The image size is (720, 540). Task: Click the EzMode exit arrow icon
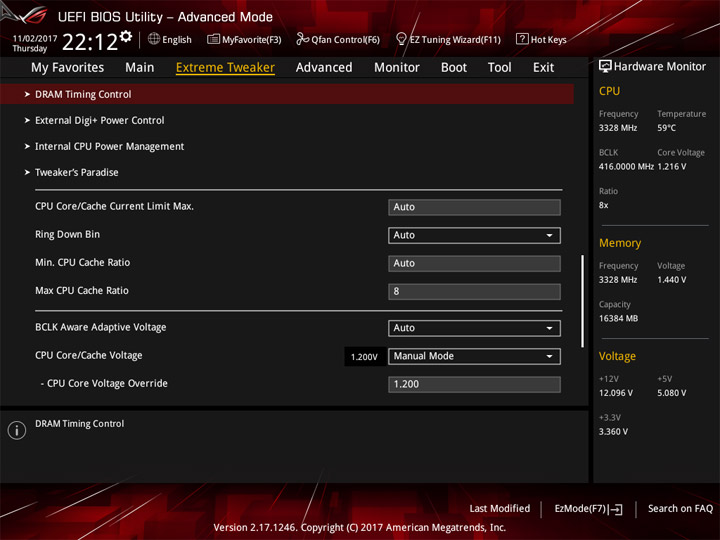coord(616,509)
